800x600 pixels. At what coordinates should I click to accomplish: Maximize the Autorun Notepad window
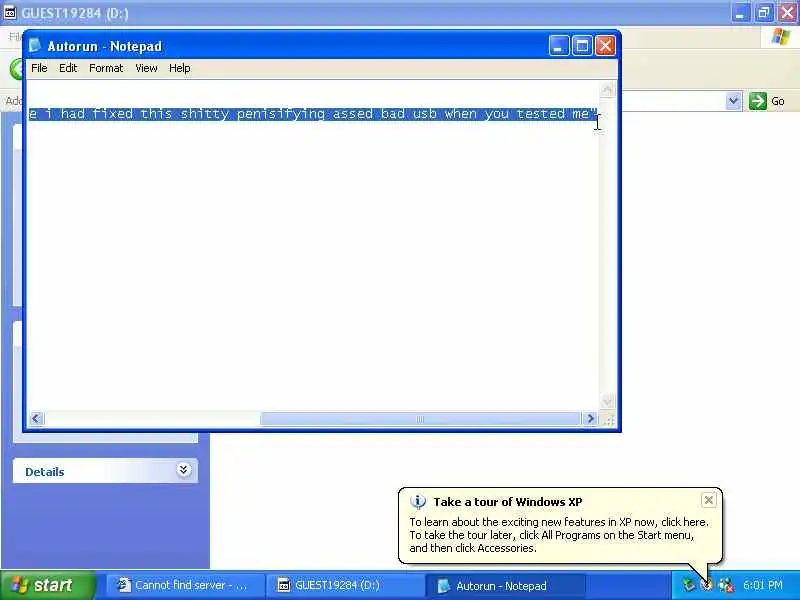click(x=582, y=46)
